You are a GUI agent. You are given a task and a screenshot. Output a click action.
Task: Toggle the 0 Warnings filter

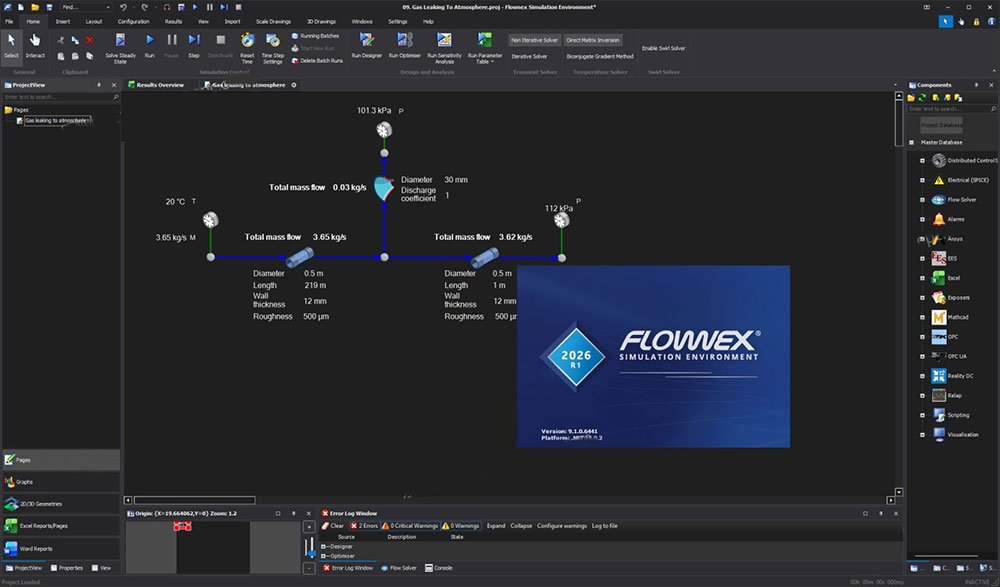tap(460, 526)
